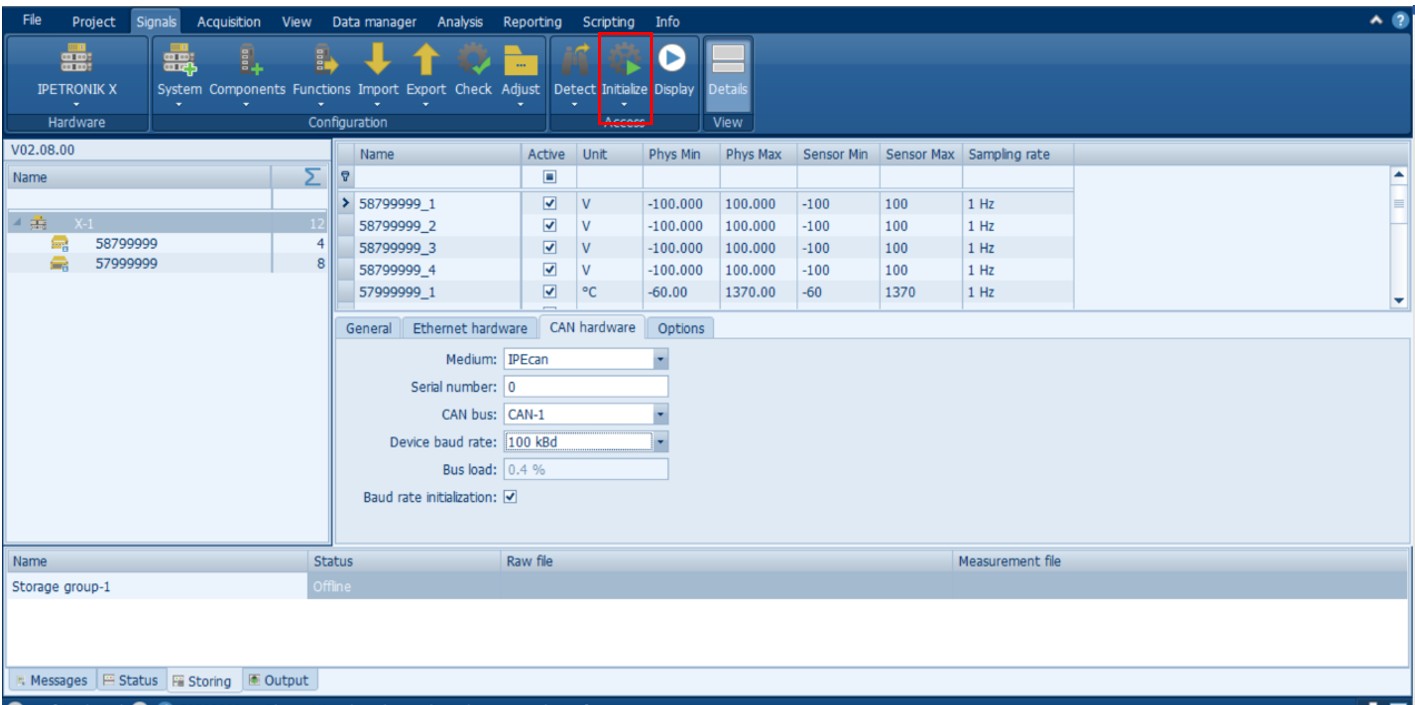Screen dimensions: 1415x705
Task: Click the Display play icon
Action: click(x=674, y=58)
